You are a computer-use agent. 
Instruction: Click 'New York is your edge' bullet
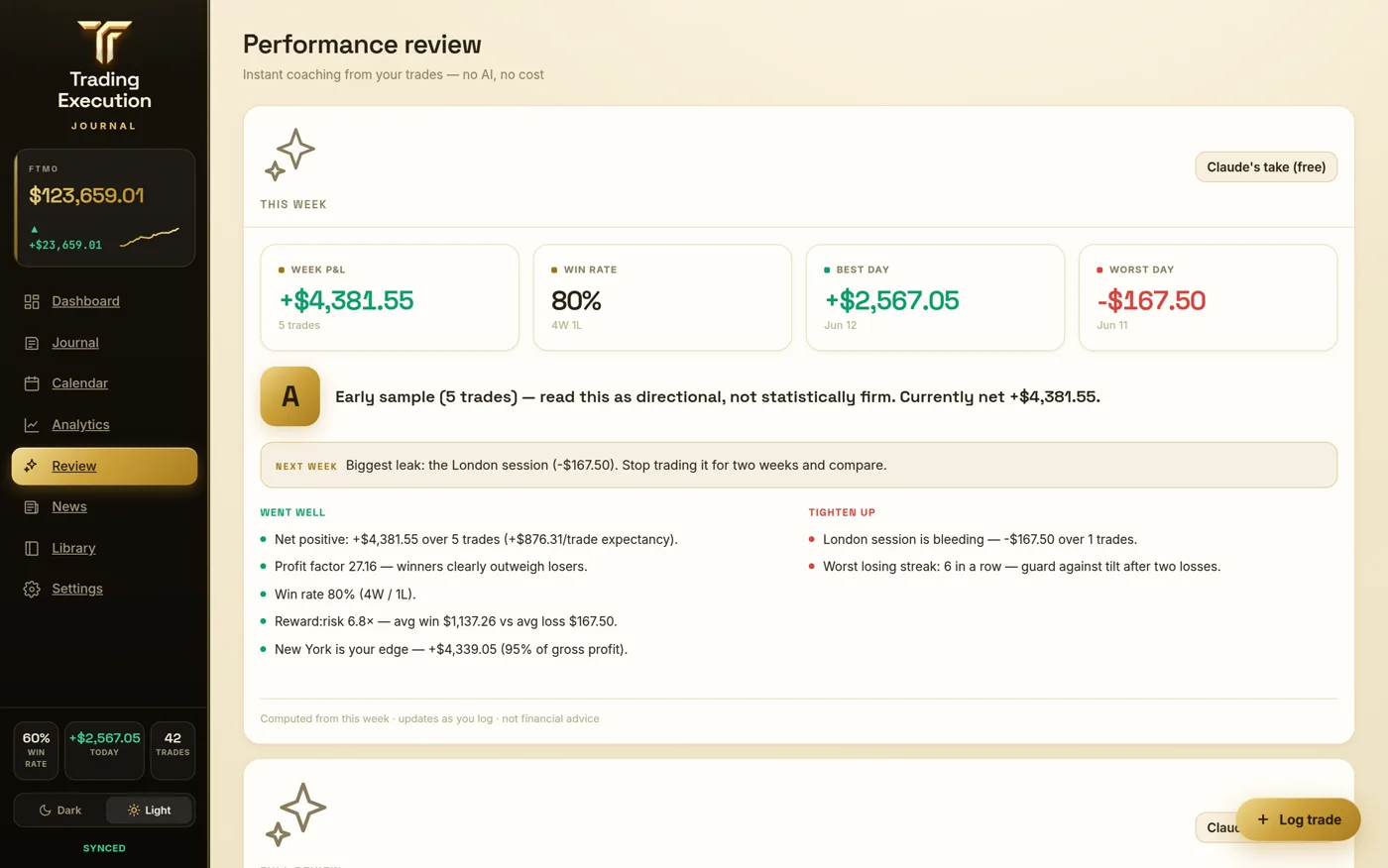coord(451,649)
